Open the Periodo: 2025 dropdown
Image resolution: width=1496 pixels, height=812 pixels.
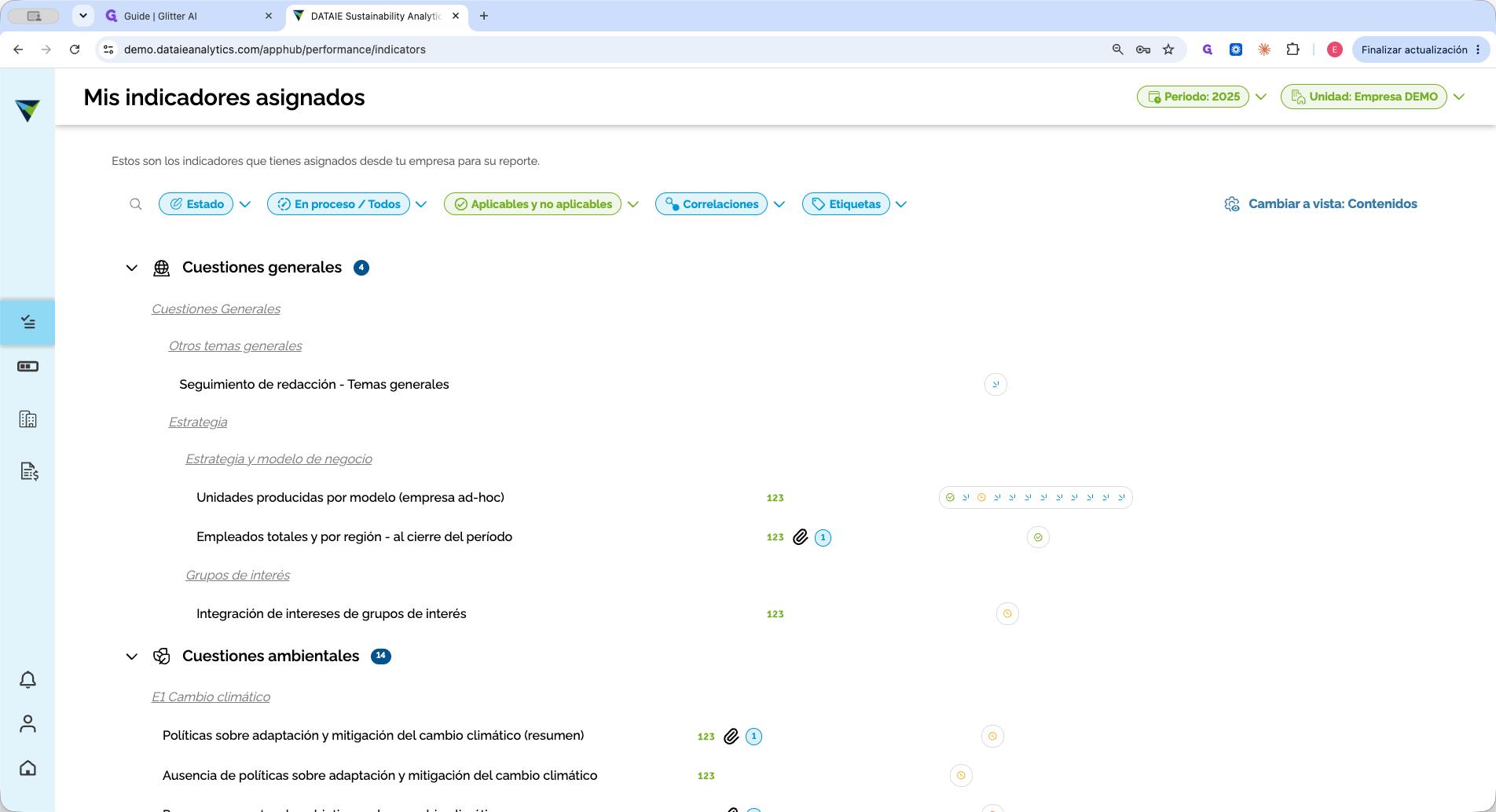[x=1193, y=97]
